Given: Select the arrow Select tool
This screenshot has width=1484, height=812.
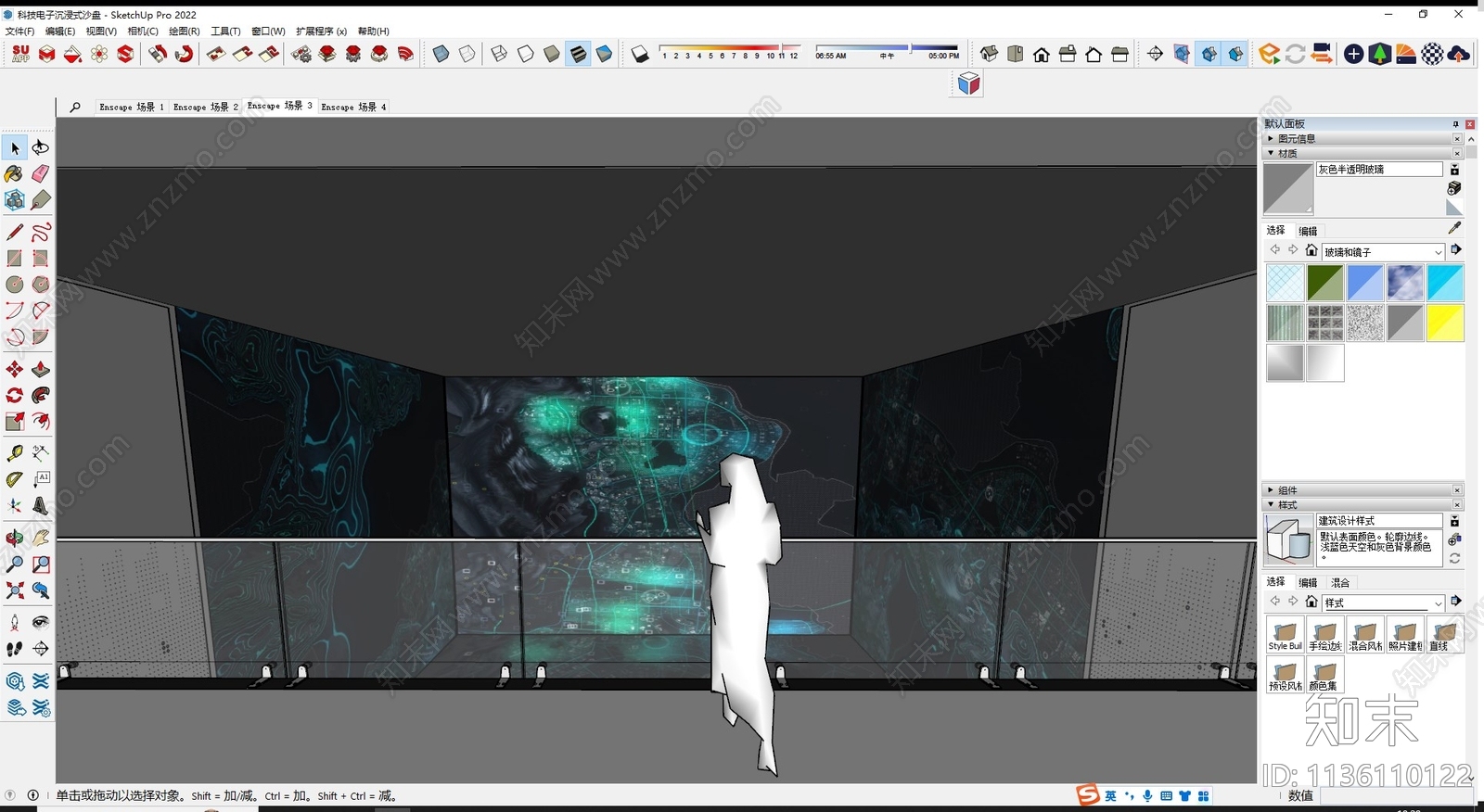Looking at the screenshot, I should (x=15, y=147).
